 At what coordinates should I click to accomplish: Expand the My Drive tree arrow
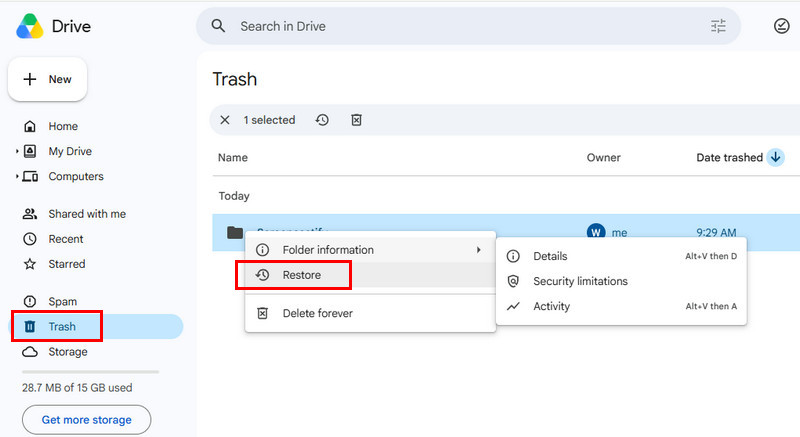(x=17, y=151)
